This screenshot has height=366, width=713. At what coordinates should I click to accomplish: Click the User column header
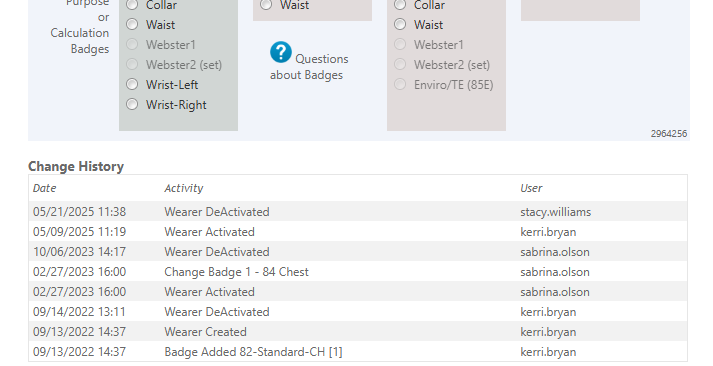coord(531,188)
